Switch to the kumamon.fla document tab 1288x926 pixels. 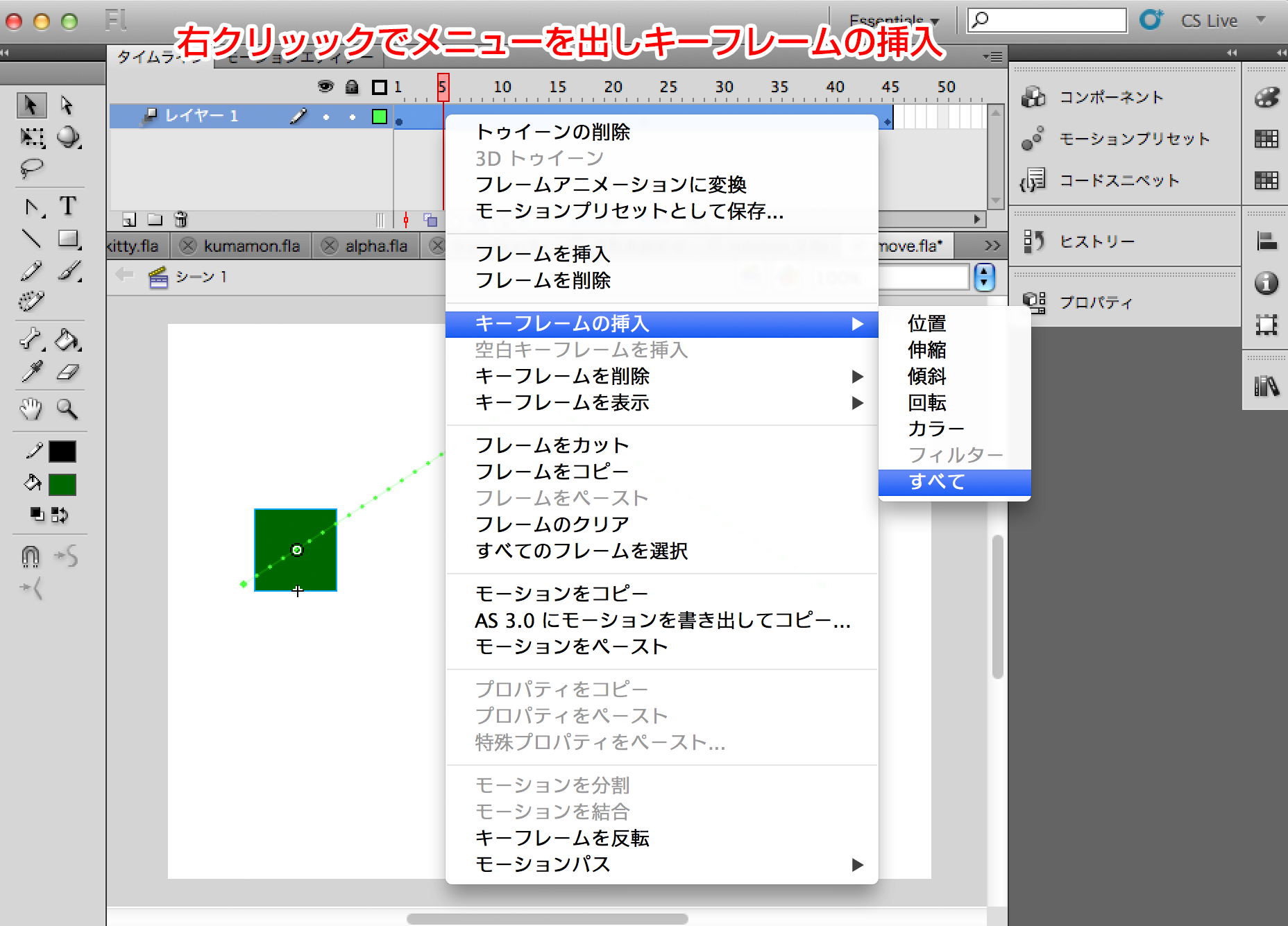pos(251,246)
